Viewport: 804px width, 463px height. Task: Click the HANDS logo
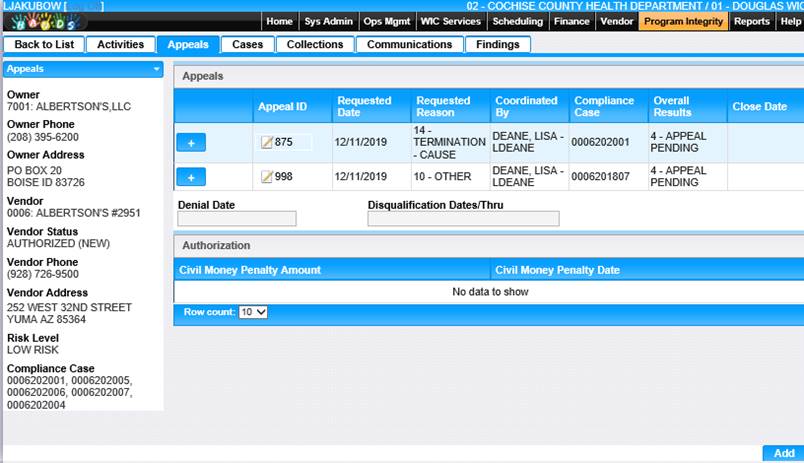pos(45,22)
